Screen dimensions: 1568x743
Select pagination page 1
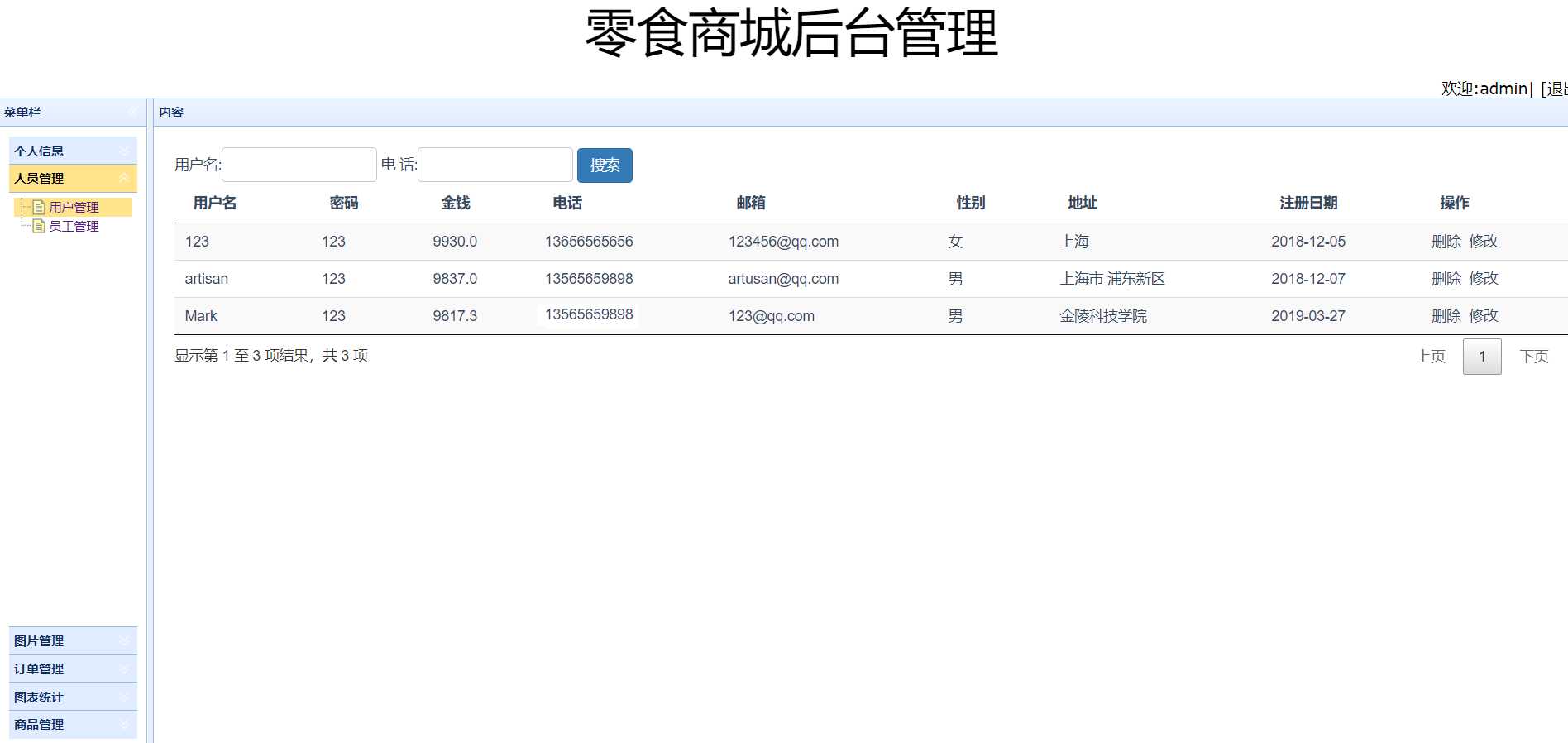click(1482, 357)
